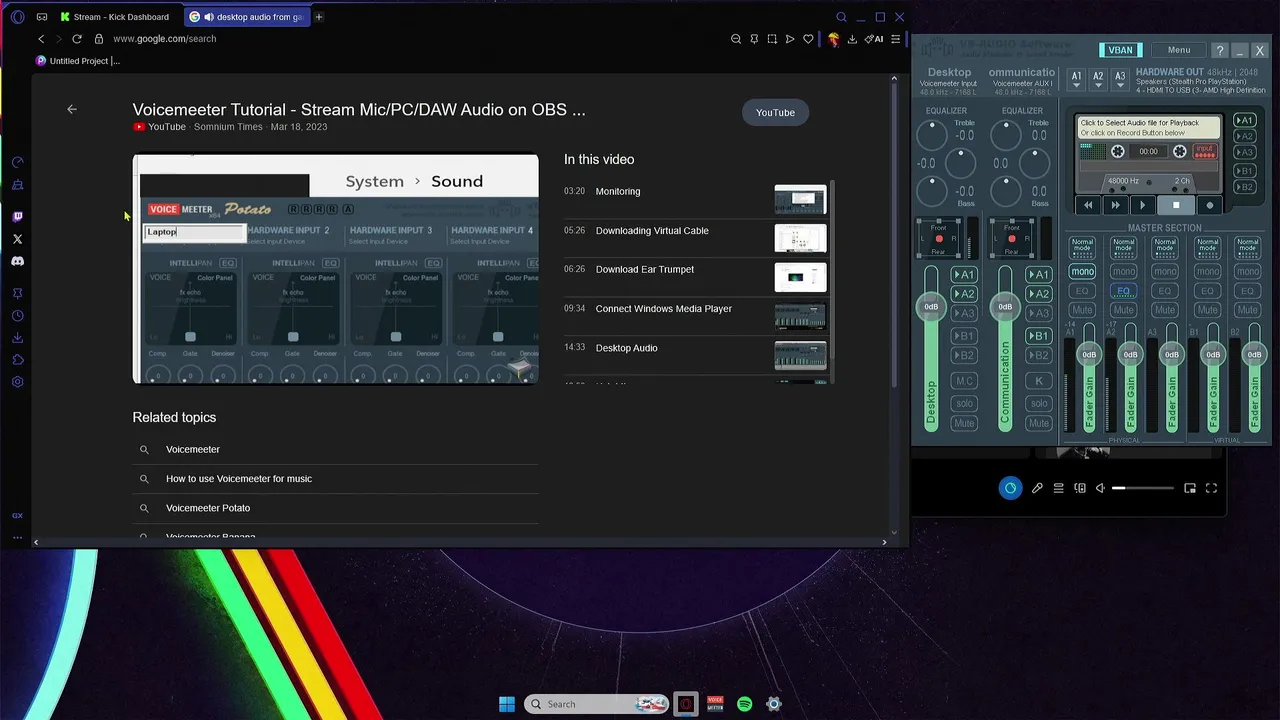
Task: Search related topic Voicemeeter Potato
Action: tap(335, 508)
